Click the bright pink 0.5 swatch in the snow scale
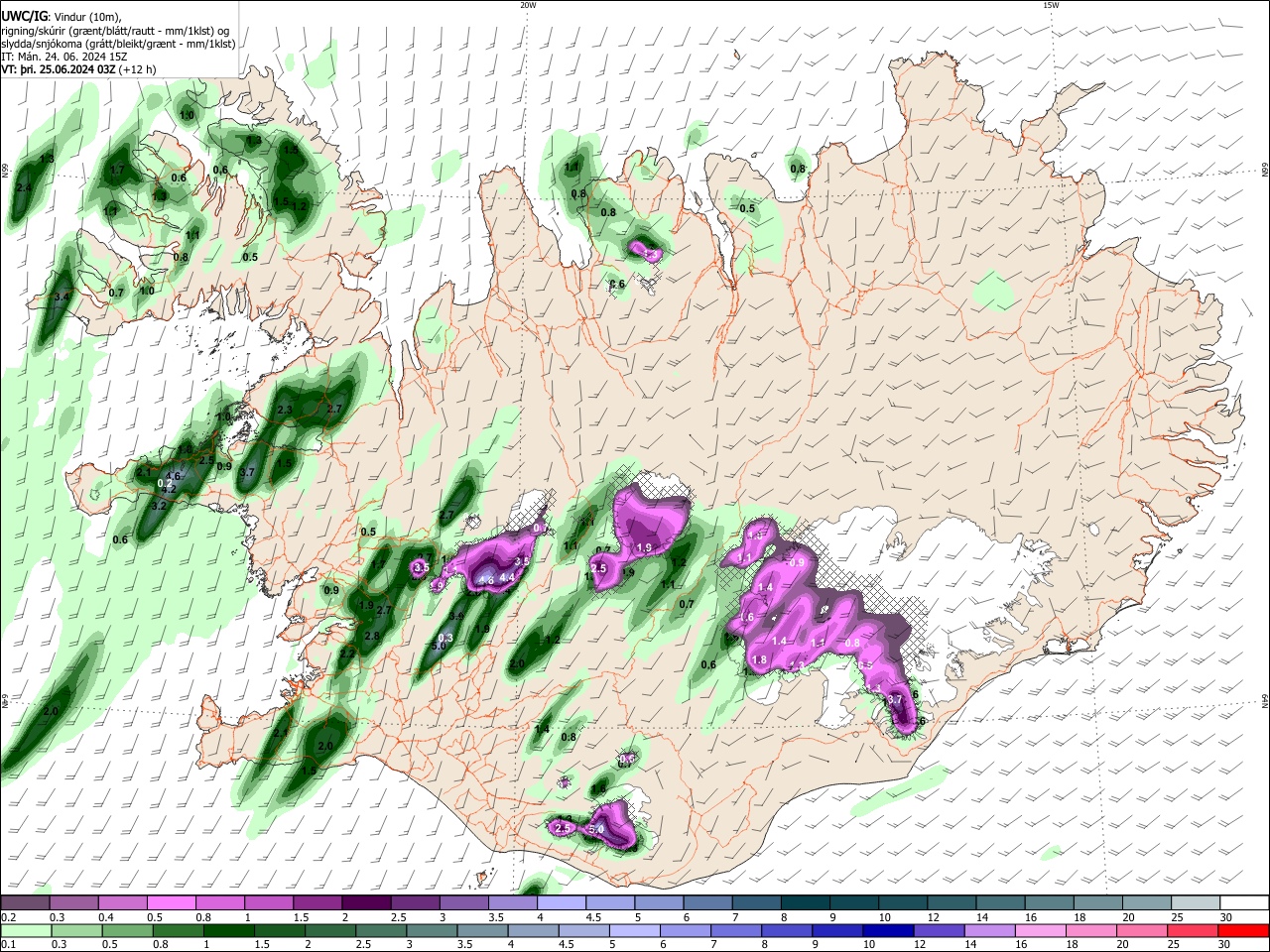The height and width of the screenshot is (952, 1270). (171, 903)
